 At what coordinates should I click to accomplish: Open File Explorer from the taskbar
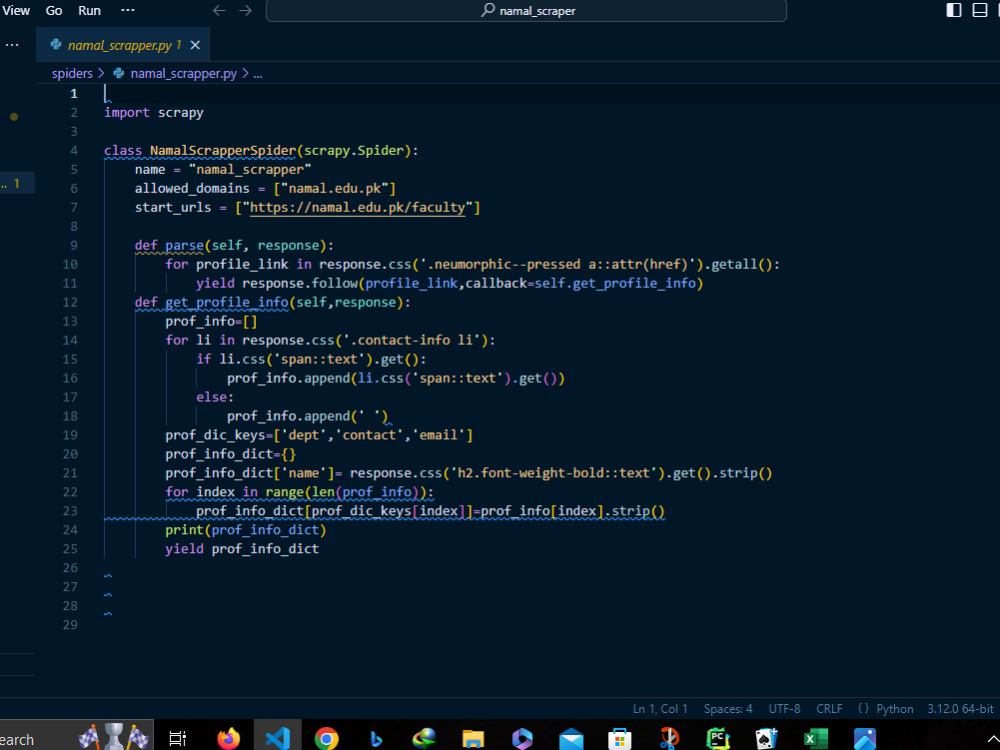point(473,739)
